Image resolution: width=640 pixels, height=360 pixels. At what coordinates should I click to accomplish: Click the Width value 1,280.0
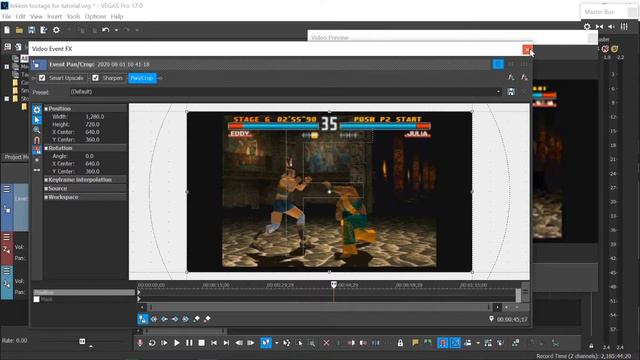pos(95,117)
